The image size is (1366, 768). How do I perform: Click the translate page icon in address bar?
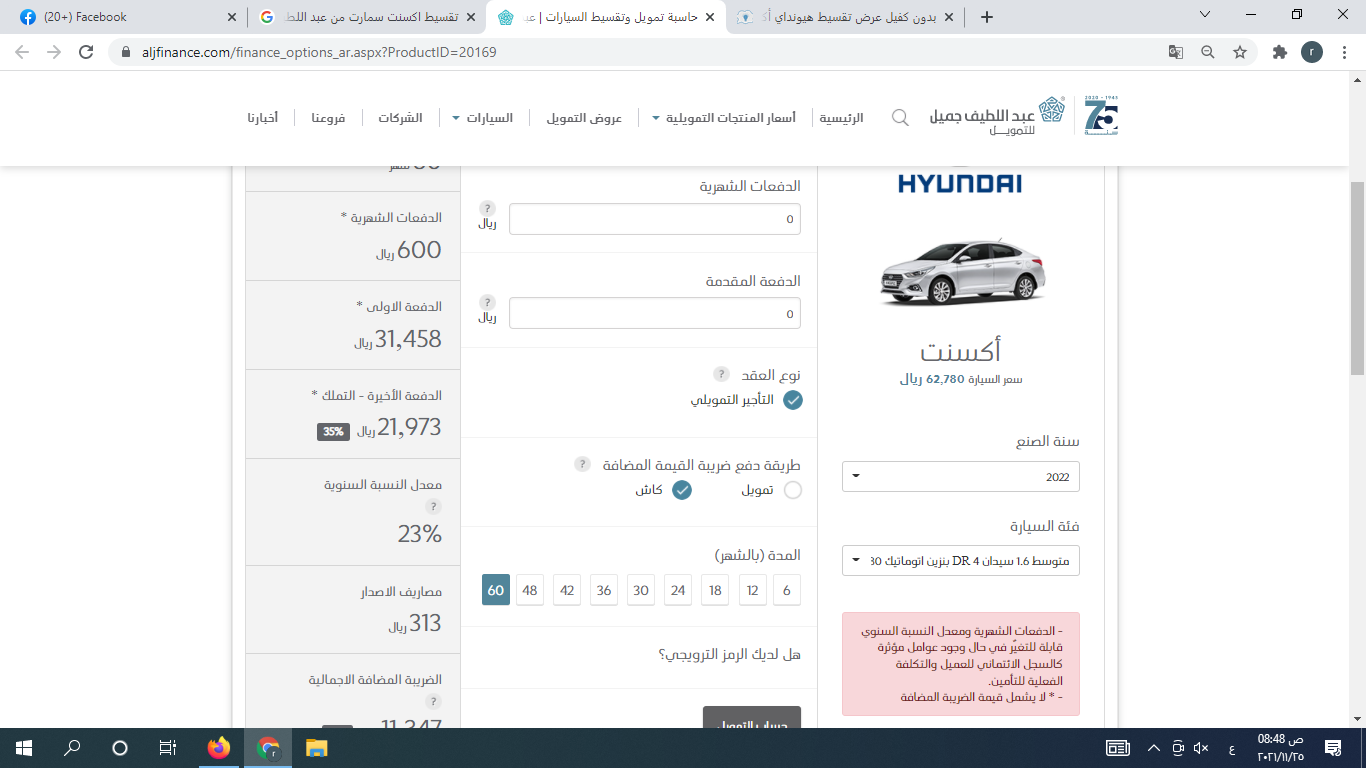(x=1176, y=52)
